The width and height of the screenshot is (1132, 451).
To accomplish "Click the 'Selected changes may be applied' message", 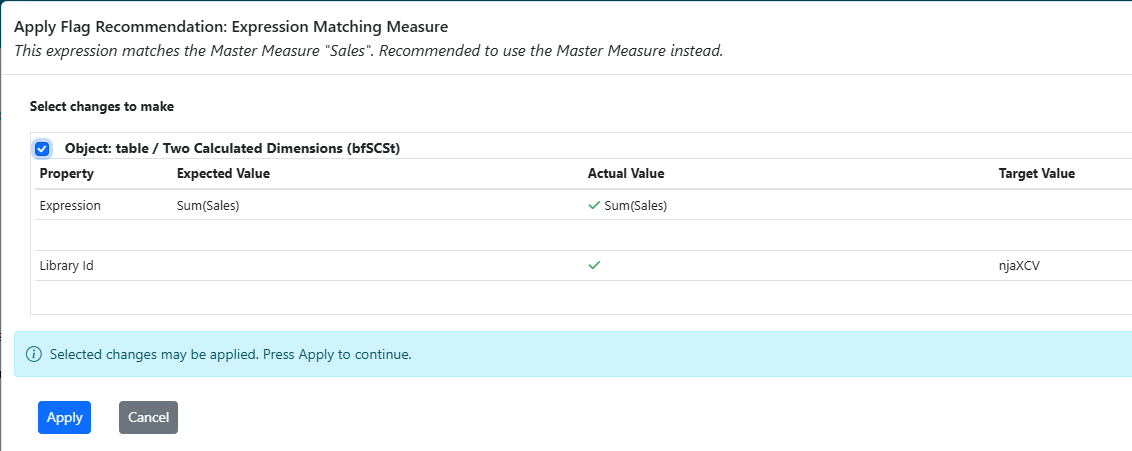I will click(x=230, y=355).
